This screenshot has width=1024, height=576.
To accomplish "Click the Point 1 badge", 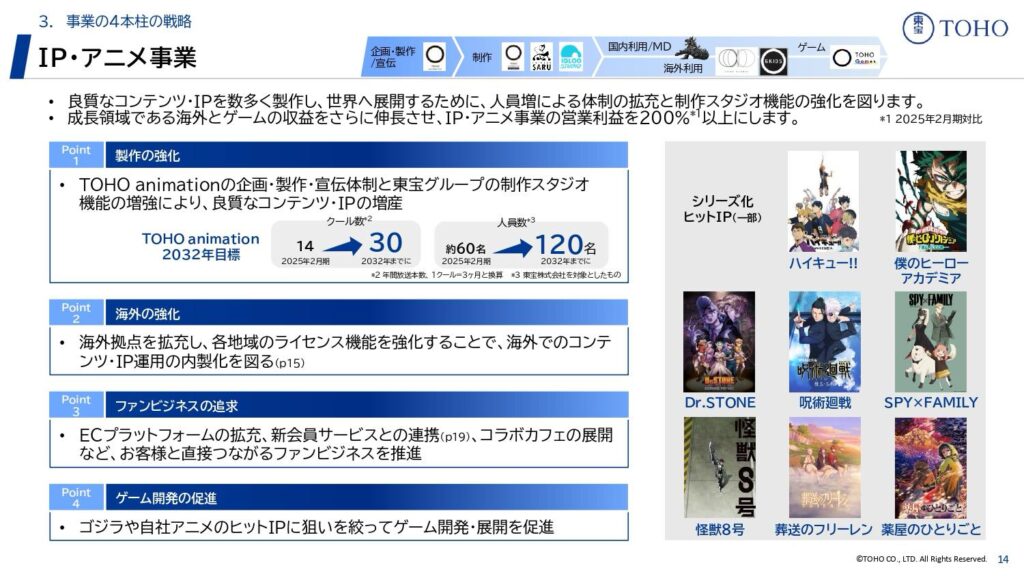I will click(x=76, y=155).
